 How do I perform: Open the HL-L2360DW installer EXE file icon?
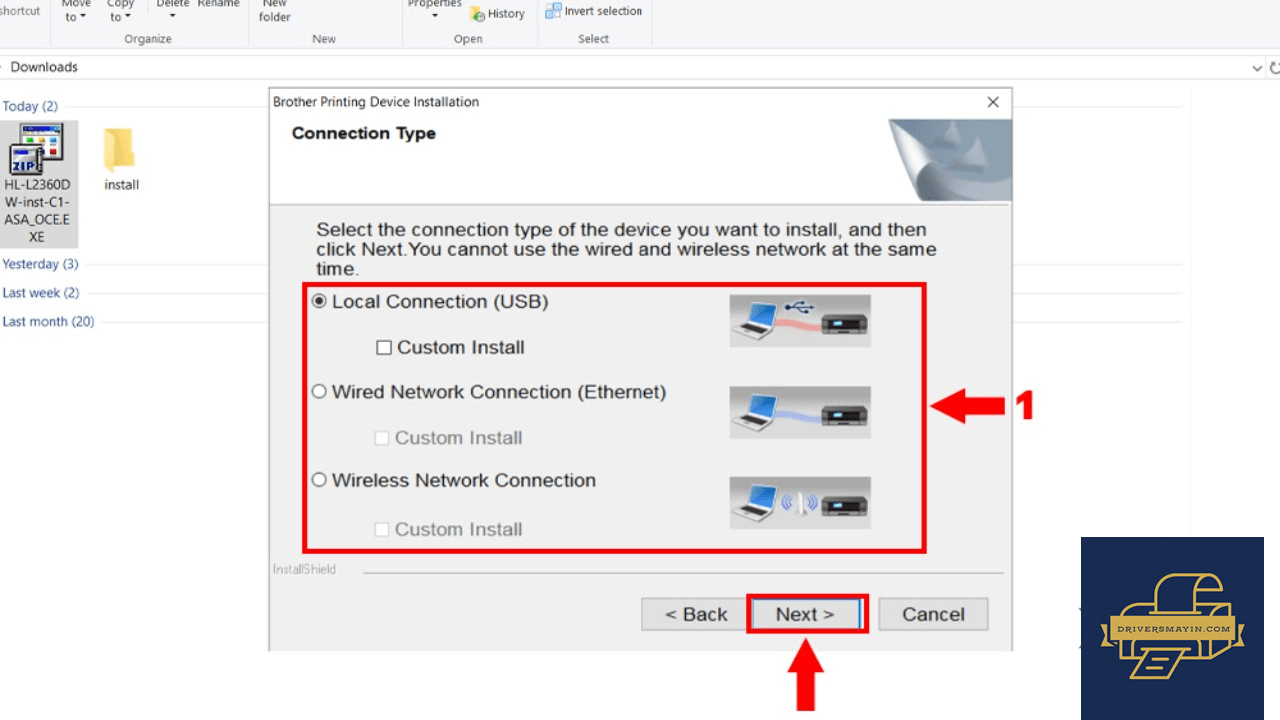(x=38, y=184)
